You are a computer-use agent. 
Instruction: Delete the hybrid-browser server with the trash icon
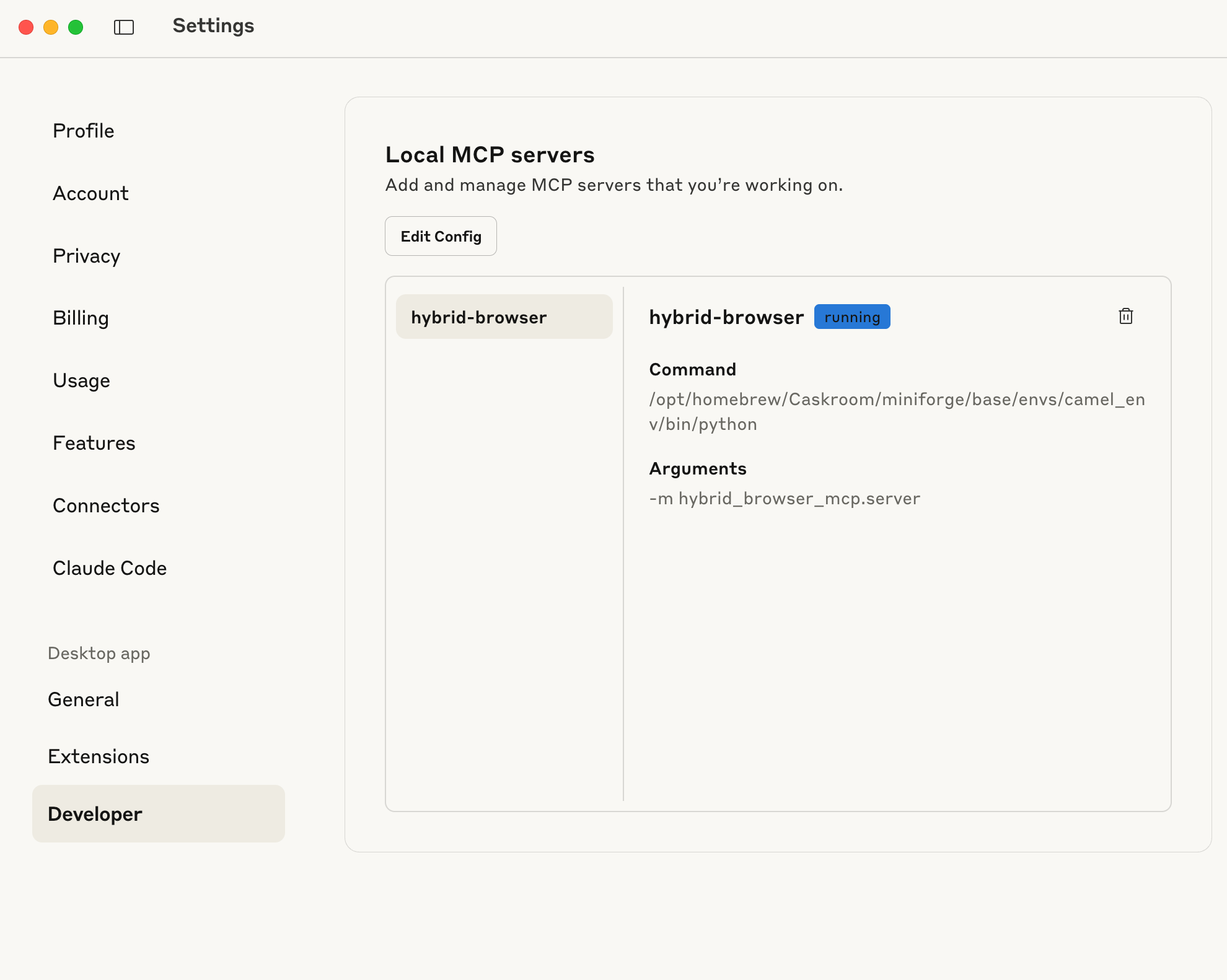[1125, 317]
